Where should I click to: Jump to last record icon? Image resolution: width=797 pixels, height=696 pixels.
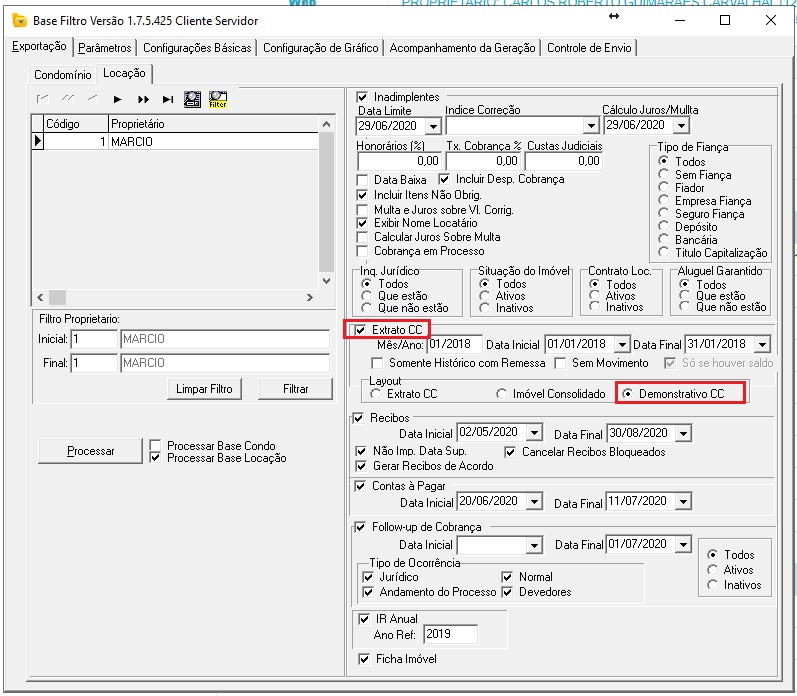tap(167, 99)
